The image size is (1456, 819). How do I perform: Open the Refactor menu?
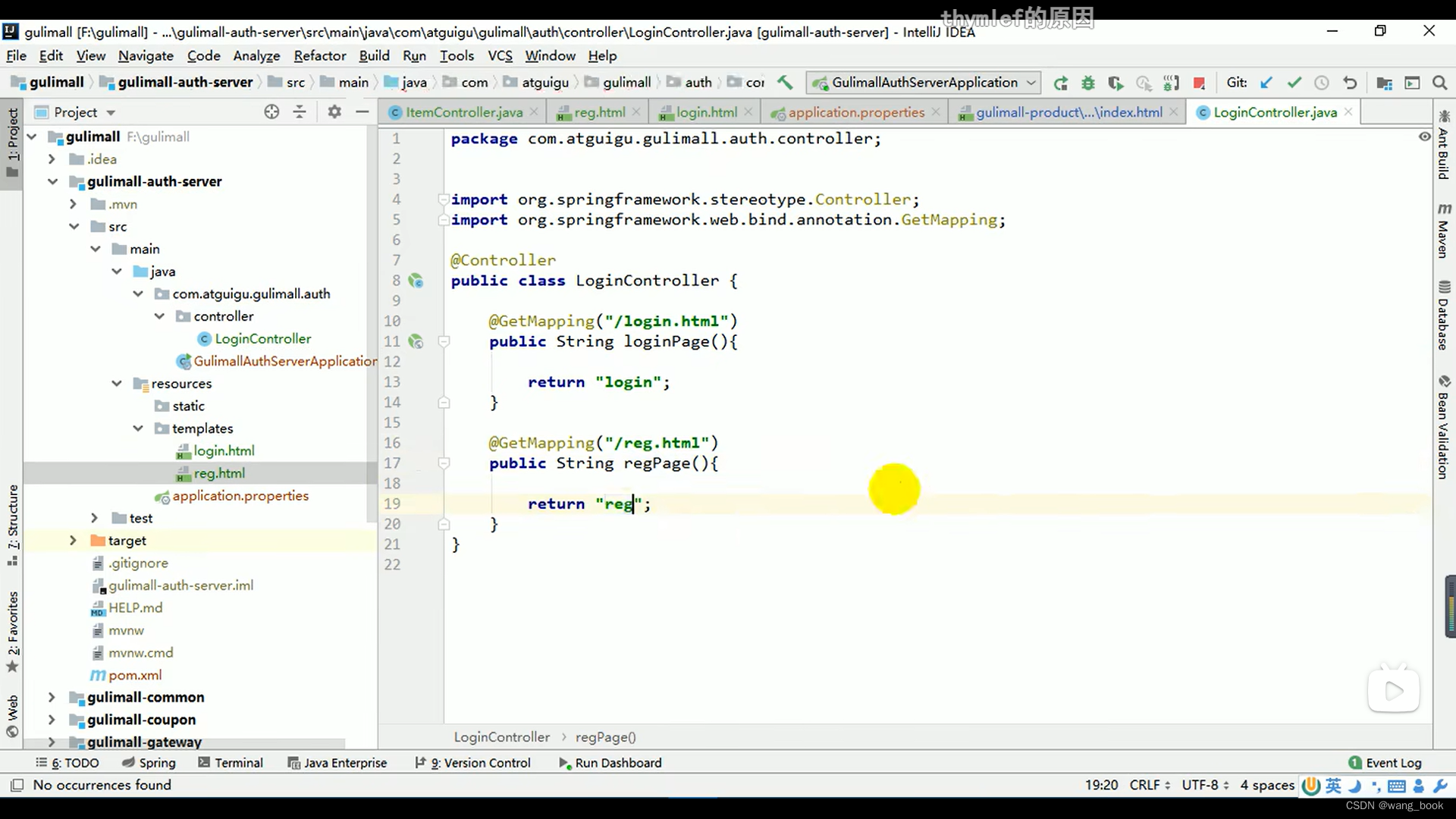coord(319,56)
